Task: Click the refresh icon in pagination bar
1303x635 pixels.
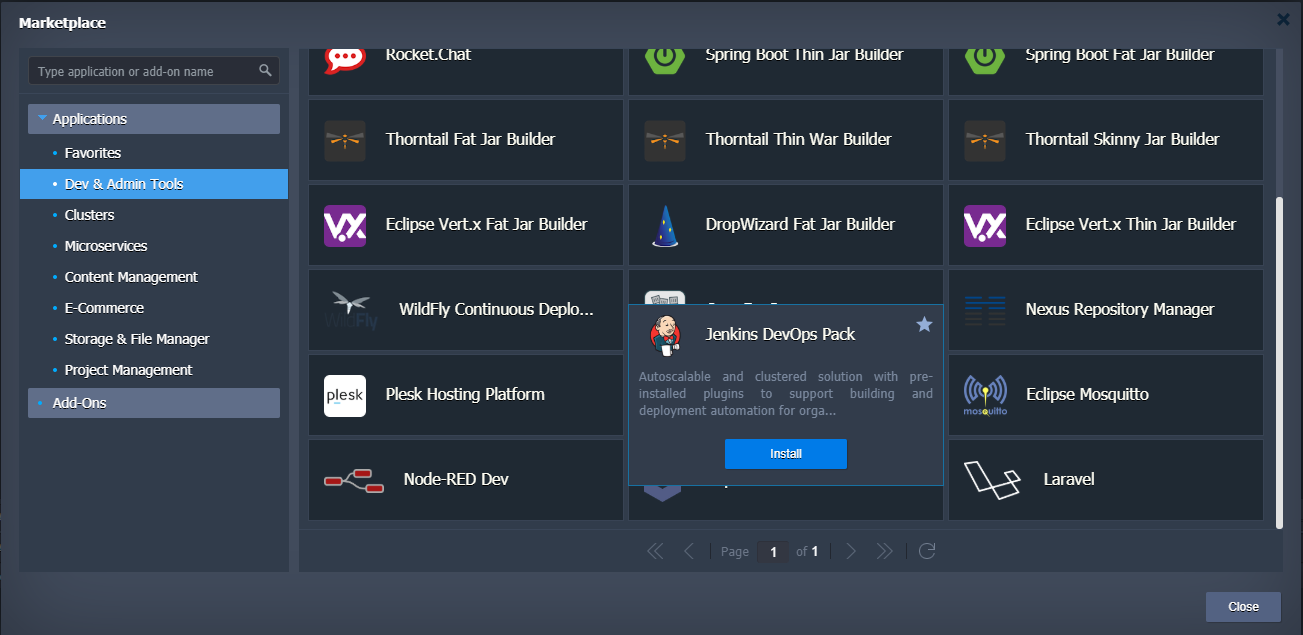Action: coord(927,551)
